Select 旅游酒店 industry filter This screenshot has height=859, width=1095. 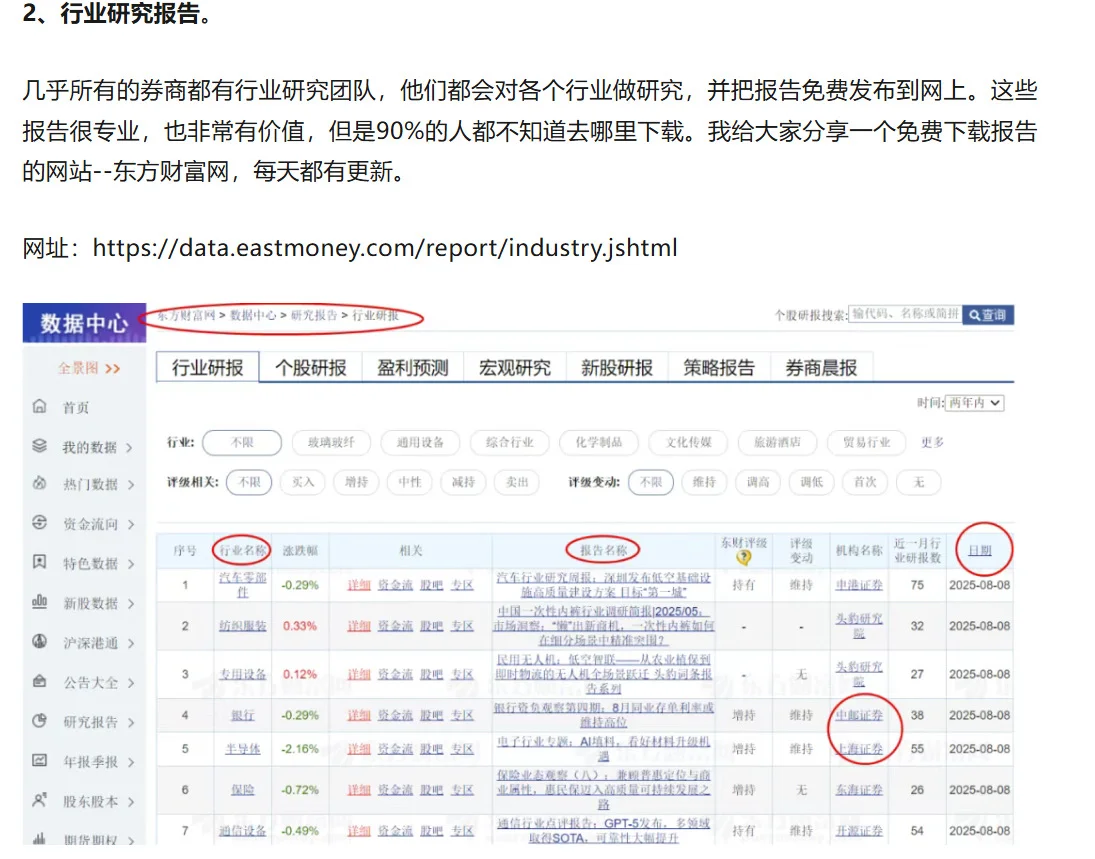coord(777,442)
